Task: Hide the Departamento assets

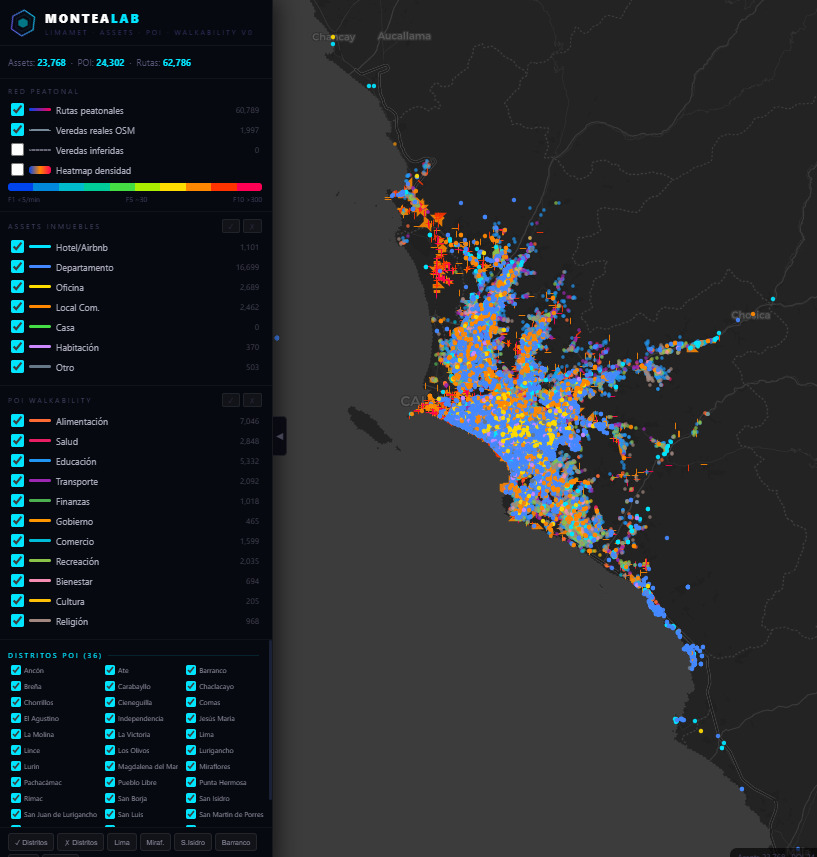Action: 17,267
